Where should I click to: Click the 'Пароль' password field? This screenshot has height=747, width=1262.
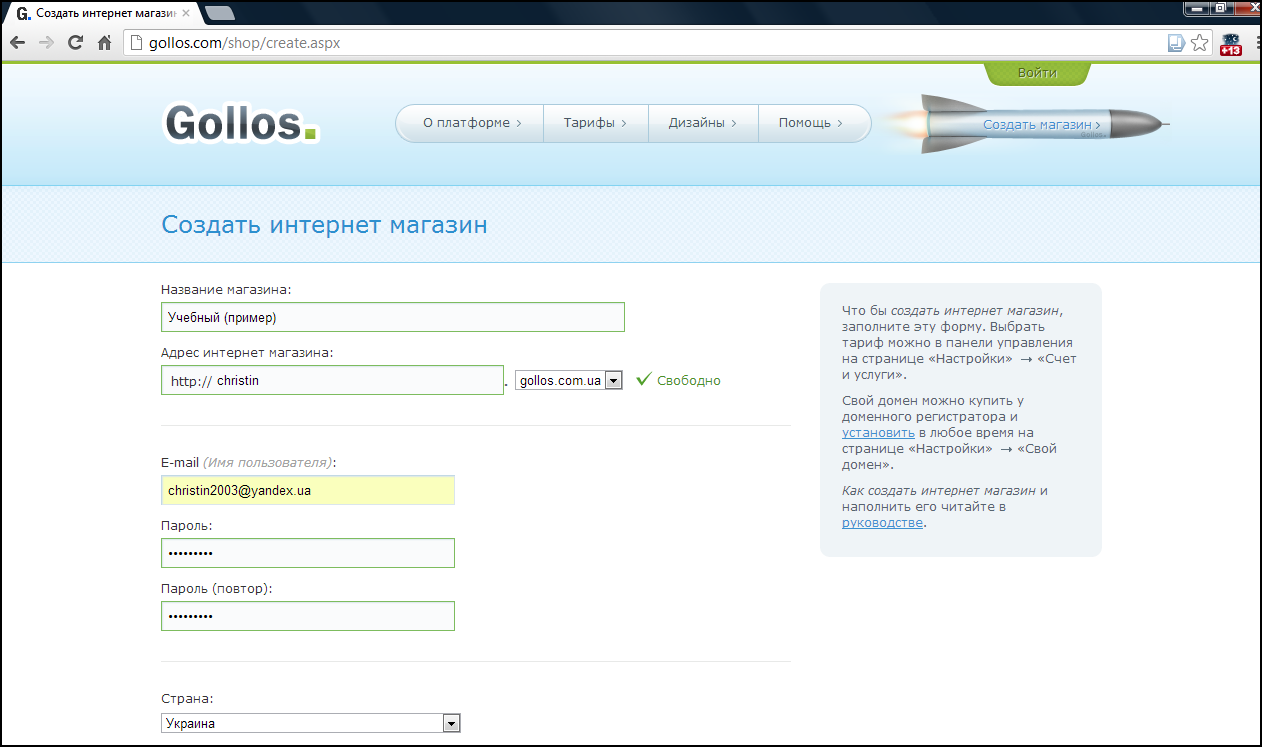pyautogui.click(x=308, y=553)
